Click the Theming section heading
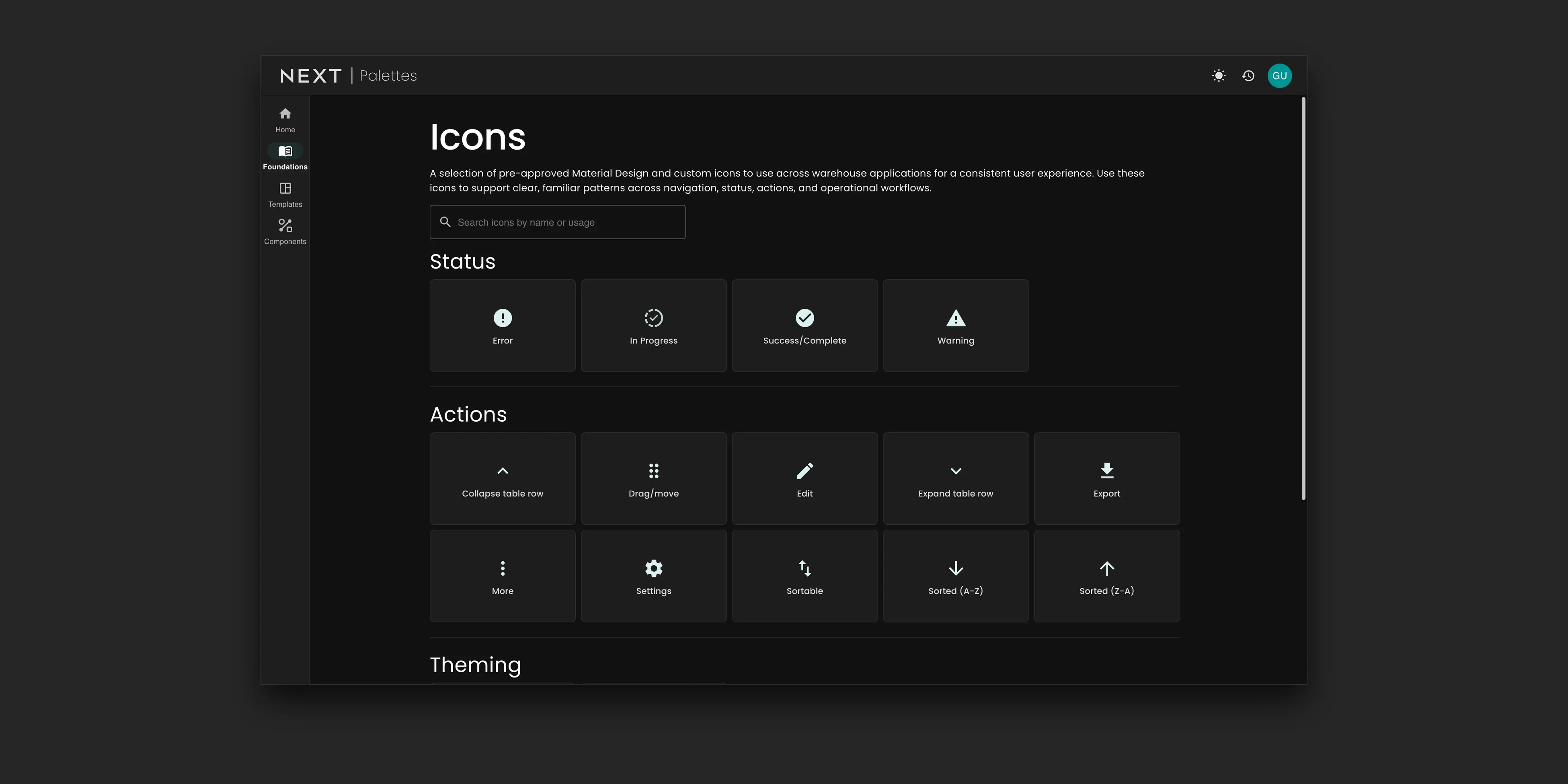This screenshot has height=784, width=1568. pos(475,665)
